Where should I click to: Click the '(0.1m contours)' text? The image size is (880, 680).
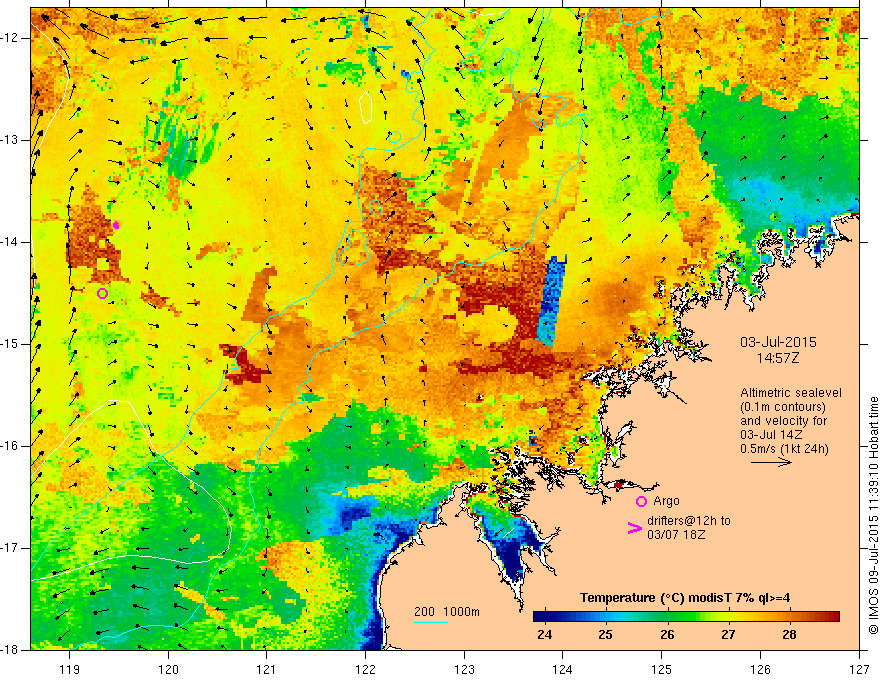click(782, 407)
